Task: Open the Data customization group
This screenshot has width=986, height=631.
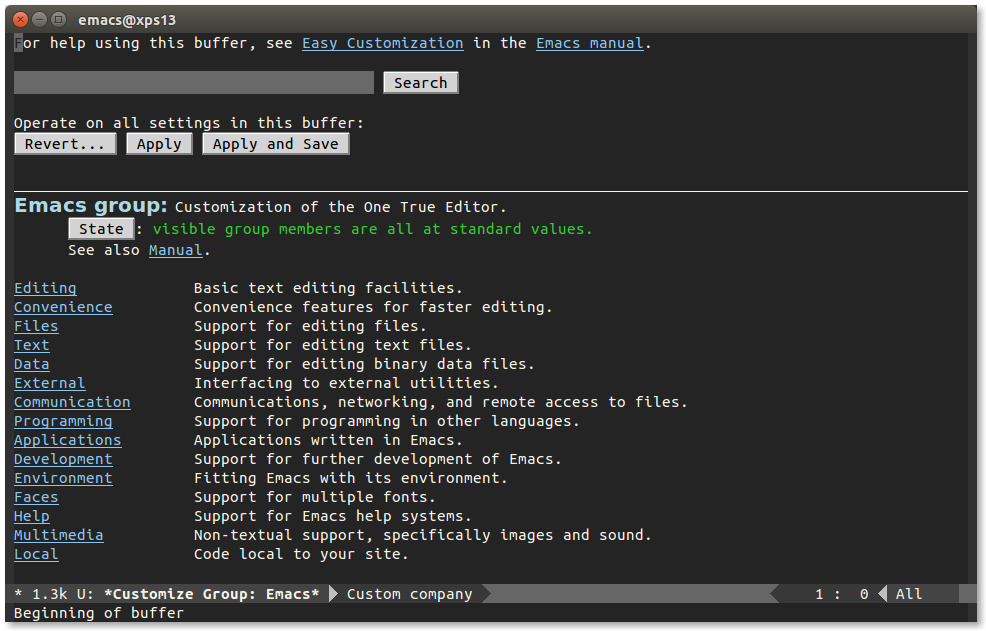Action: tap(31, 364)
